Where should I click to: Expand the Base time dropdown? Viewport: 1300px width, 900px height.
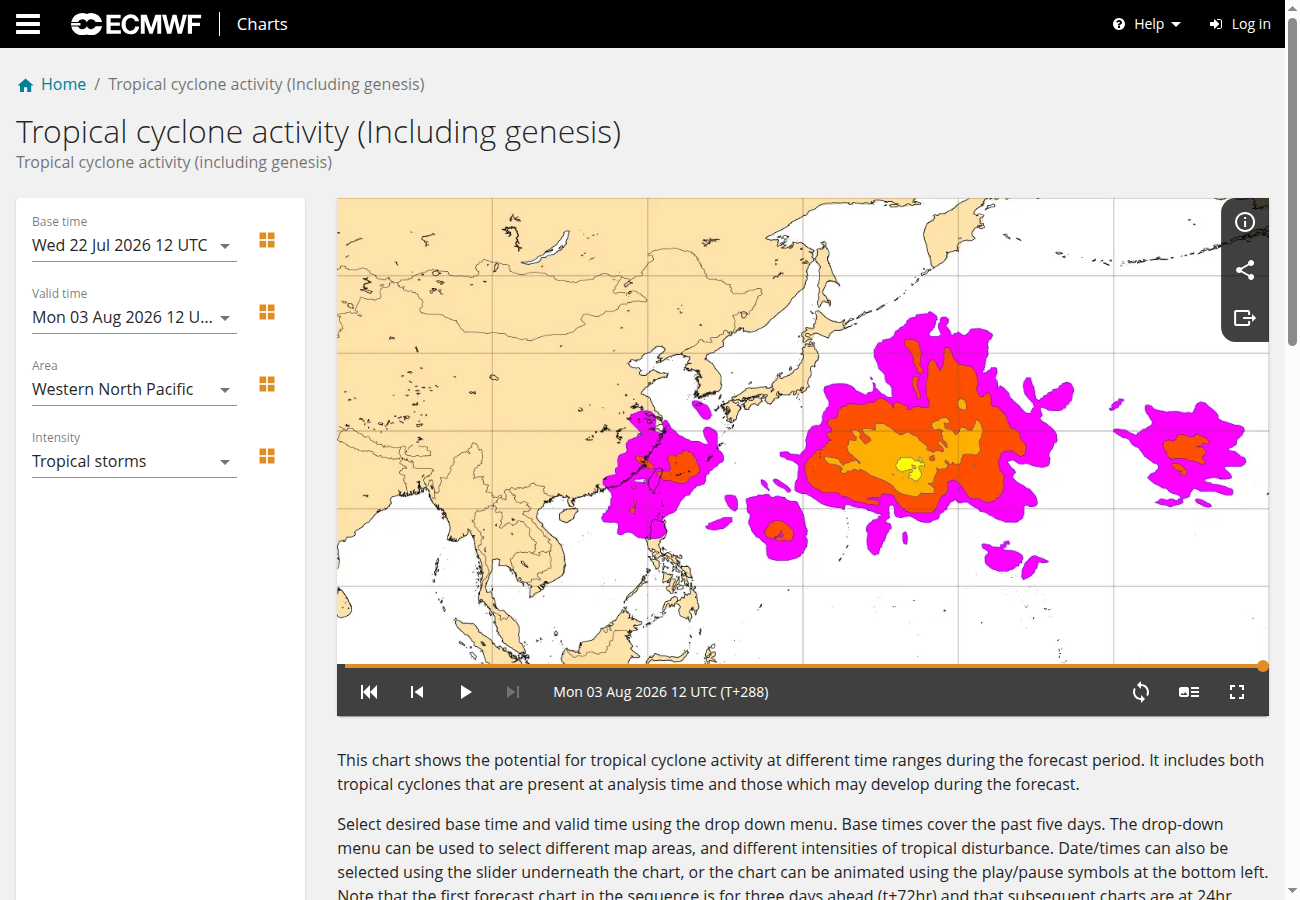[x=134, y=245]
